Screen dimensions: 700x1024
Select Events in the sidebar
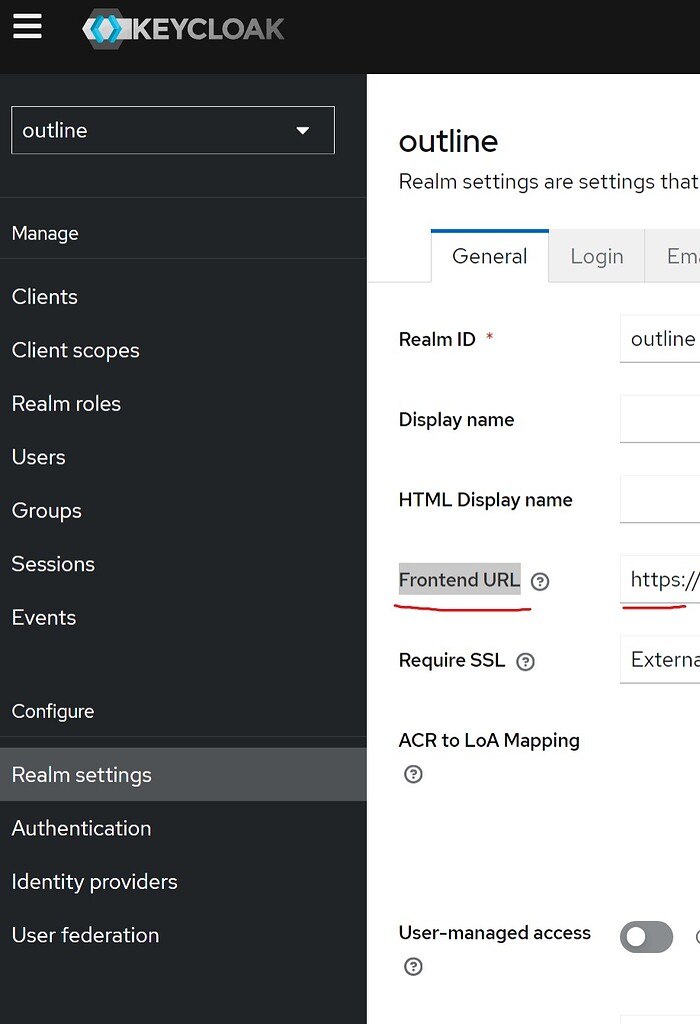click(44, 617)
